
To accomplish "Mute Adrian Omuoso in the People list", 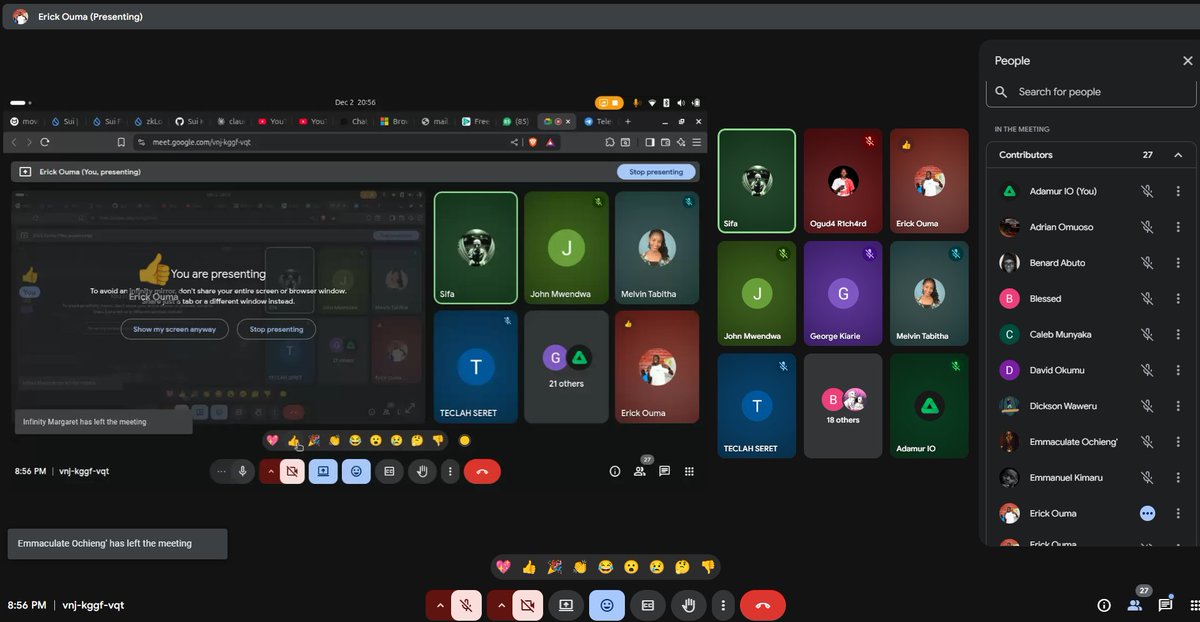I will pos(1147,227).
